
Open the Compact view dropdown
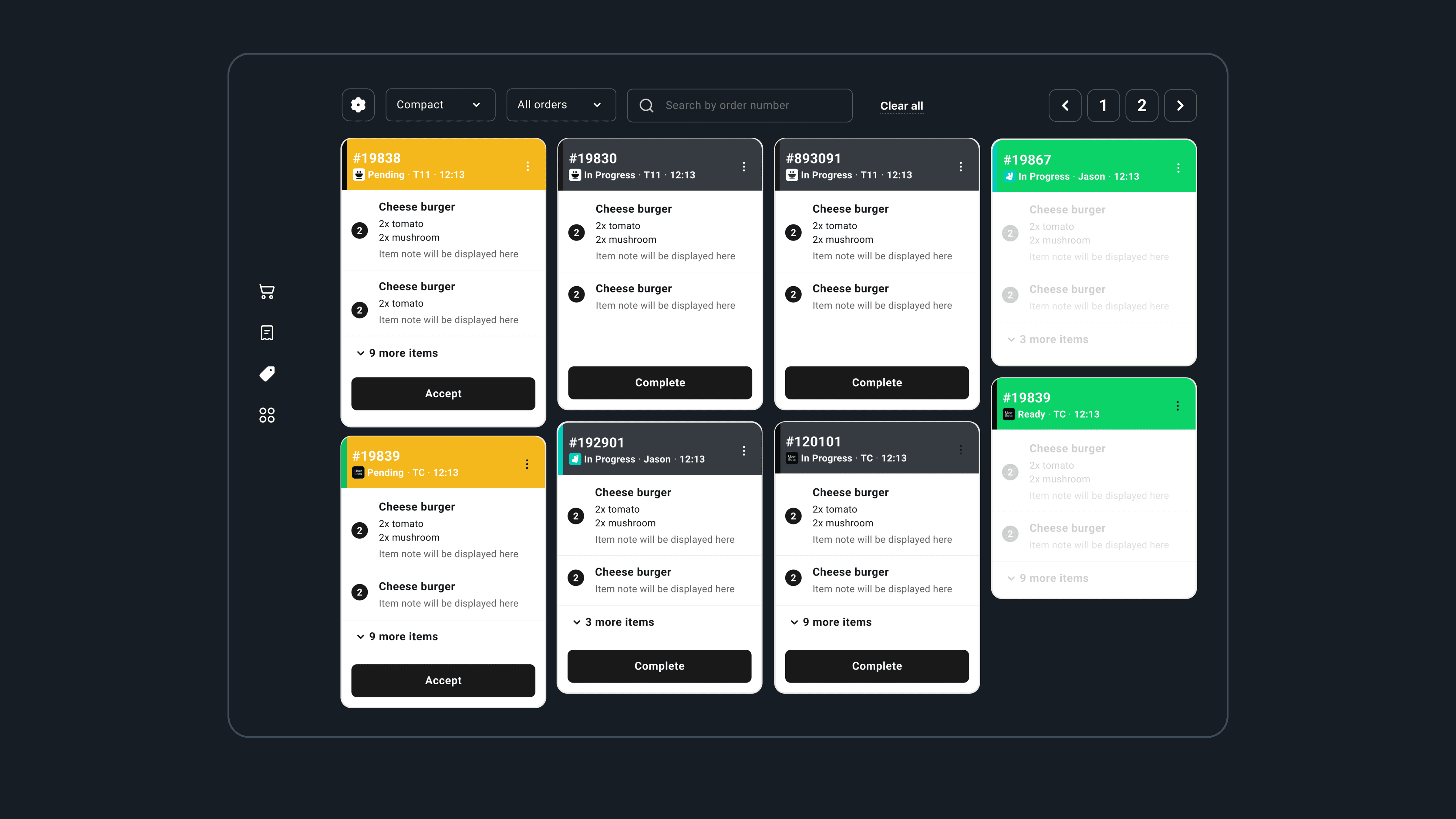(440, 105)
